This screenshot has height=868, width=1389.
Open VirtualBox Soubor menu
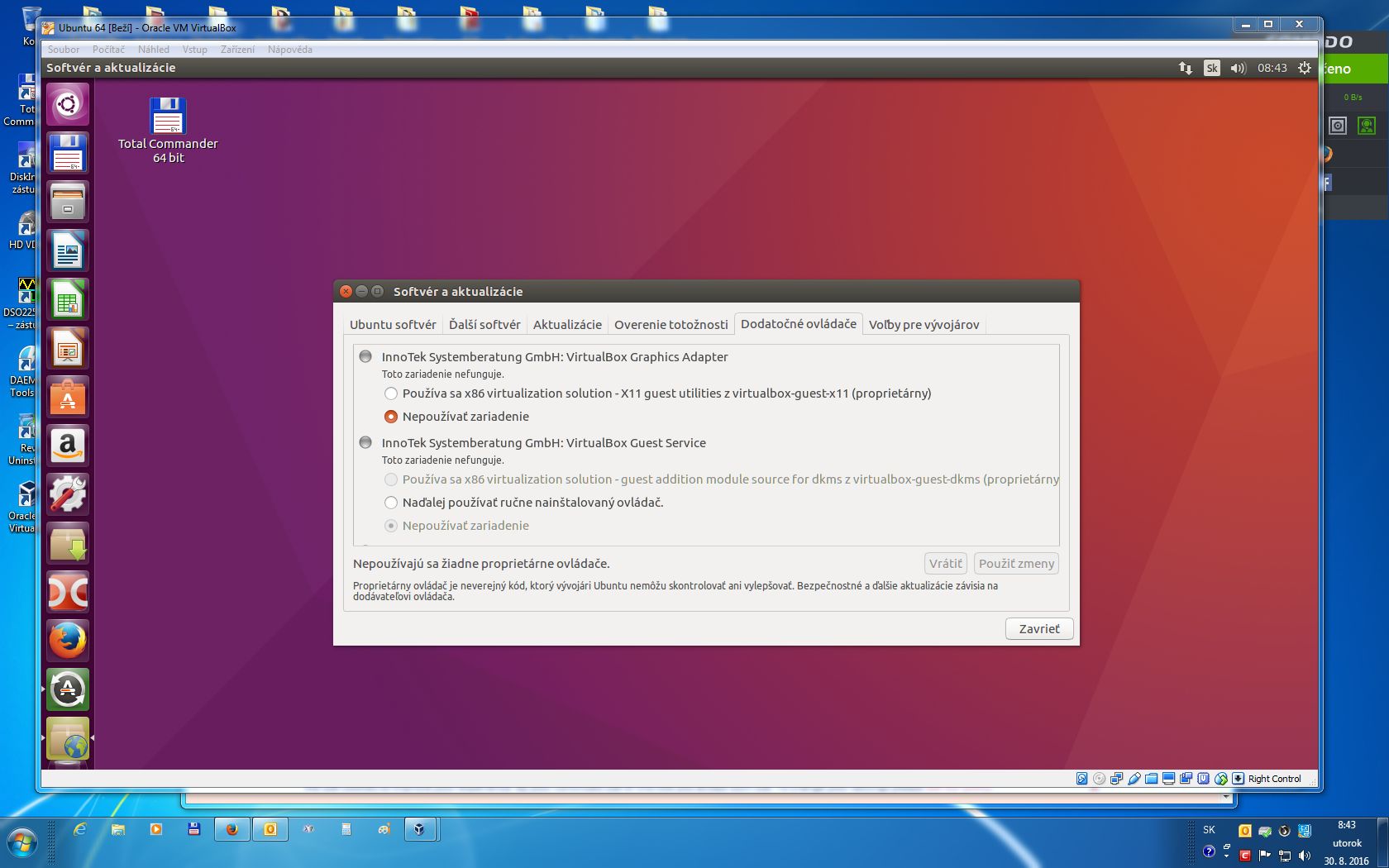64,50
